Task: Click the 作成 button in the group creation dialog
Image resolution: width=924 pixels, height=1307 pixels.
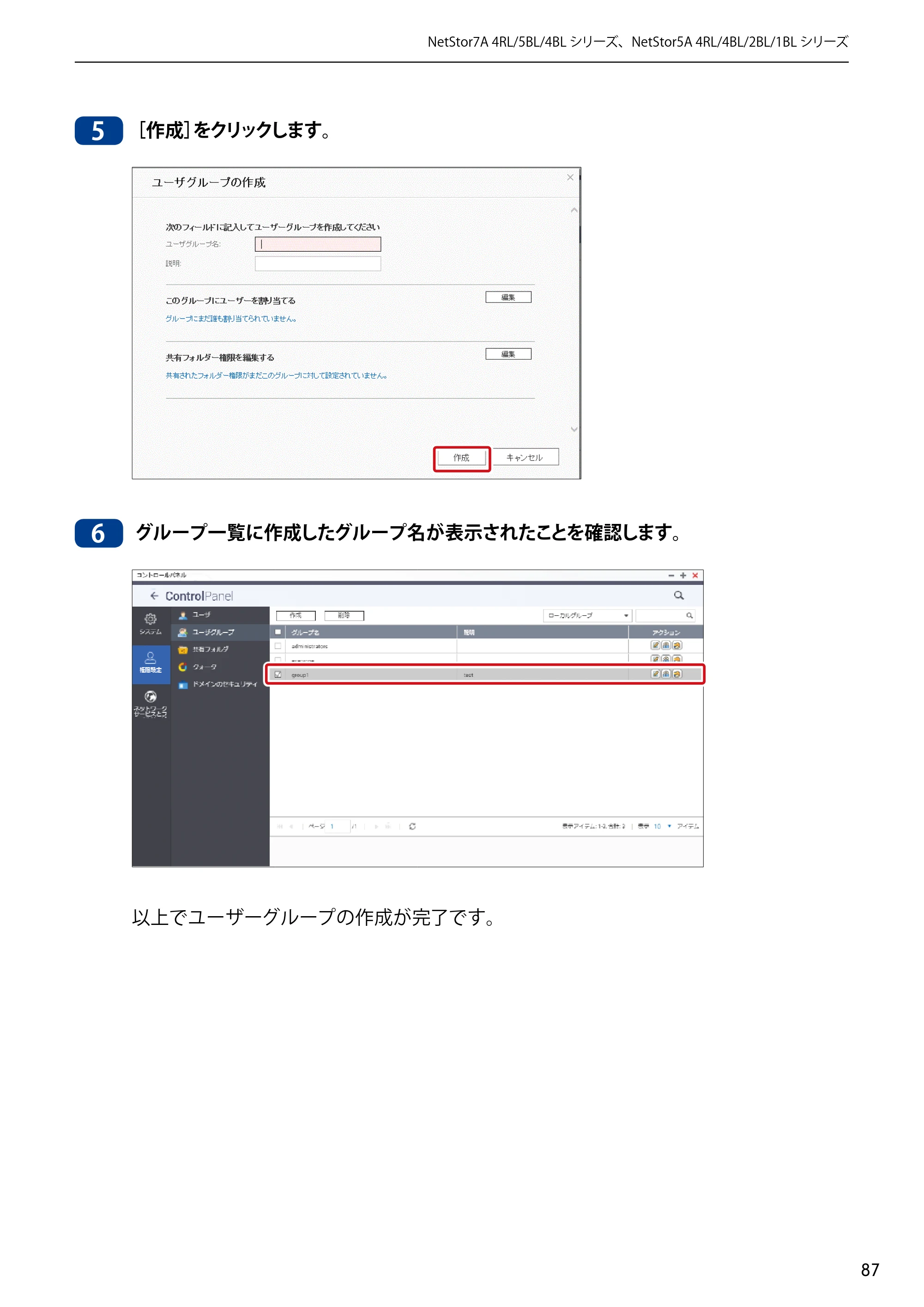Action: point(461,458)
